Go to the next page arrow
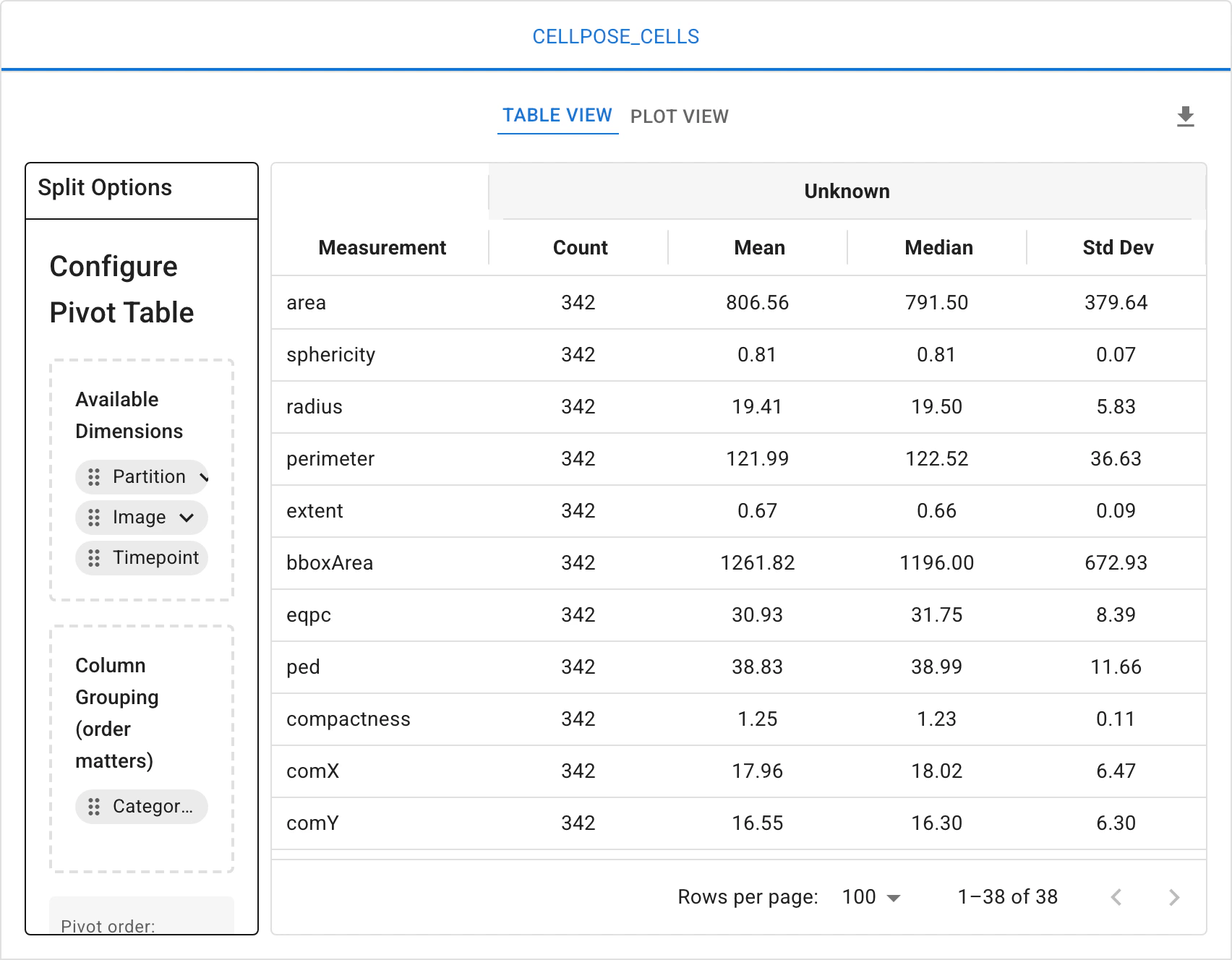 point(1174,897)
